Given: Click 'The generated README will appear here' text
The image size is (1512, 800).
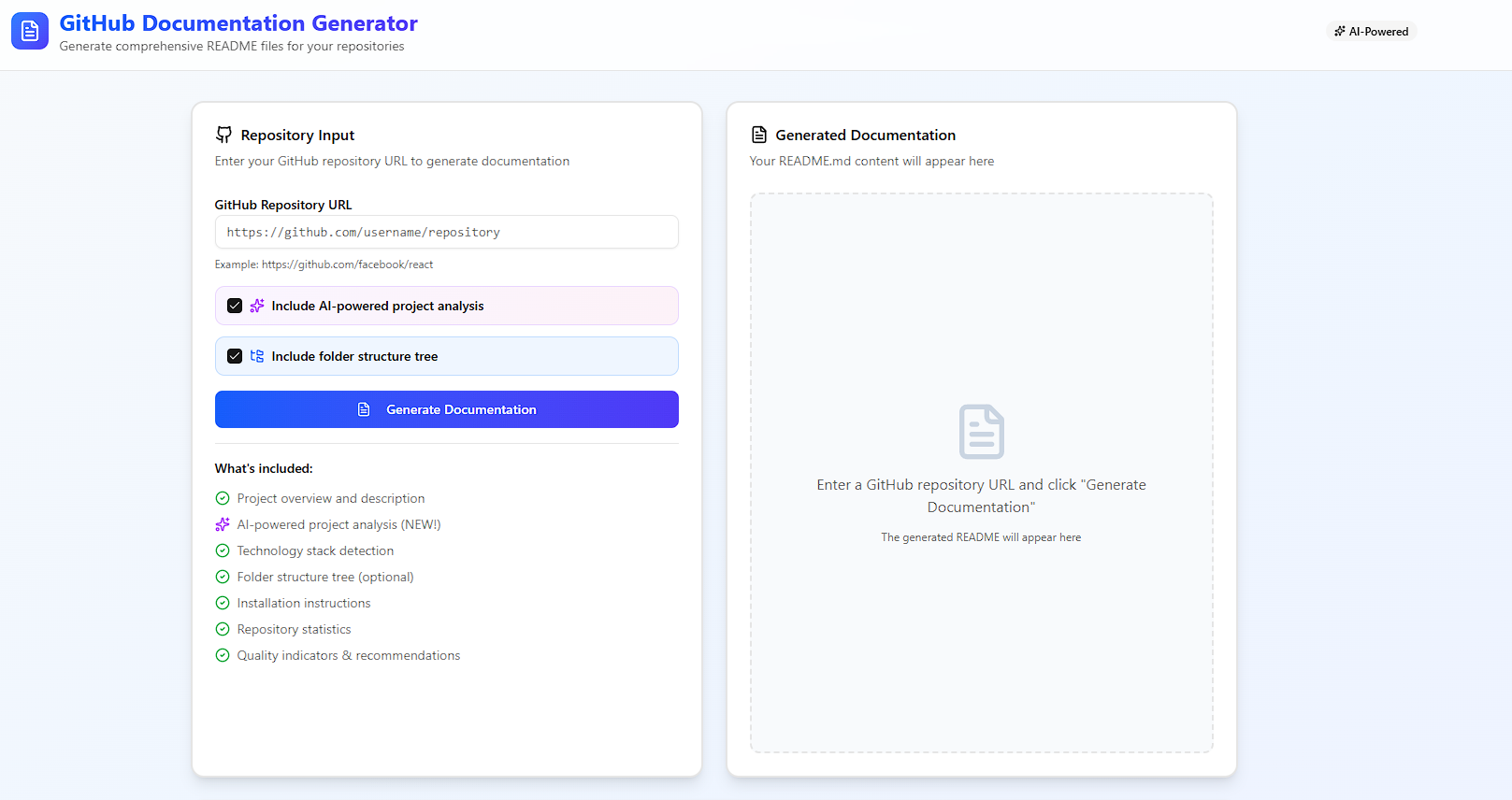Looking at the screenshot, I should (981, 537).
